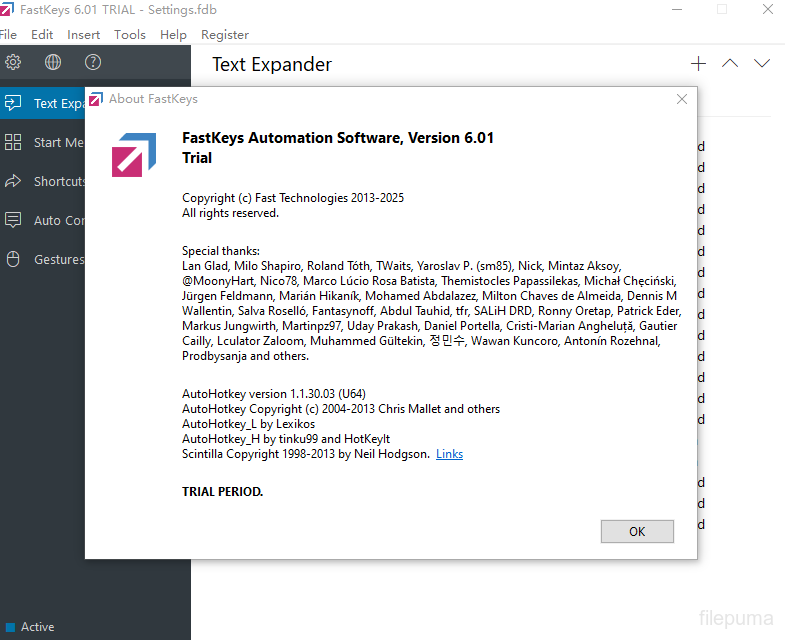Open the Tools menu

[130, 34]
